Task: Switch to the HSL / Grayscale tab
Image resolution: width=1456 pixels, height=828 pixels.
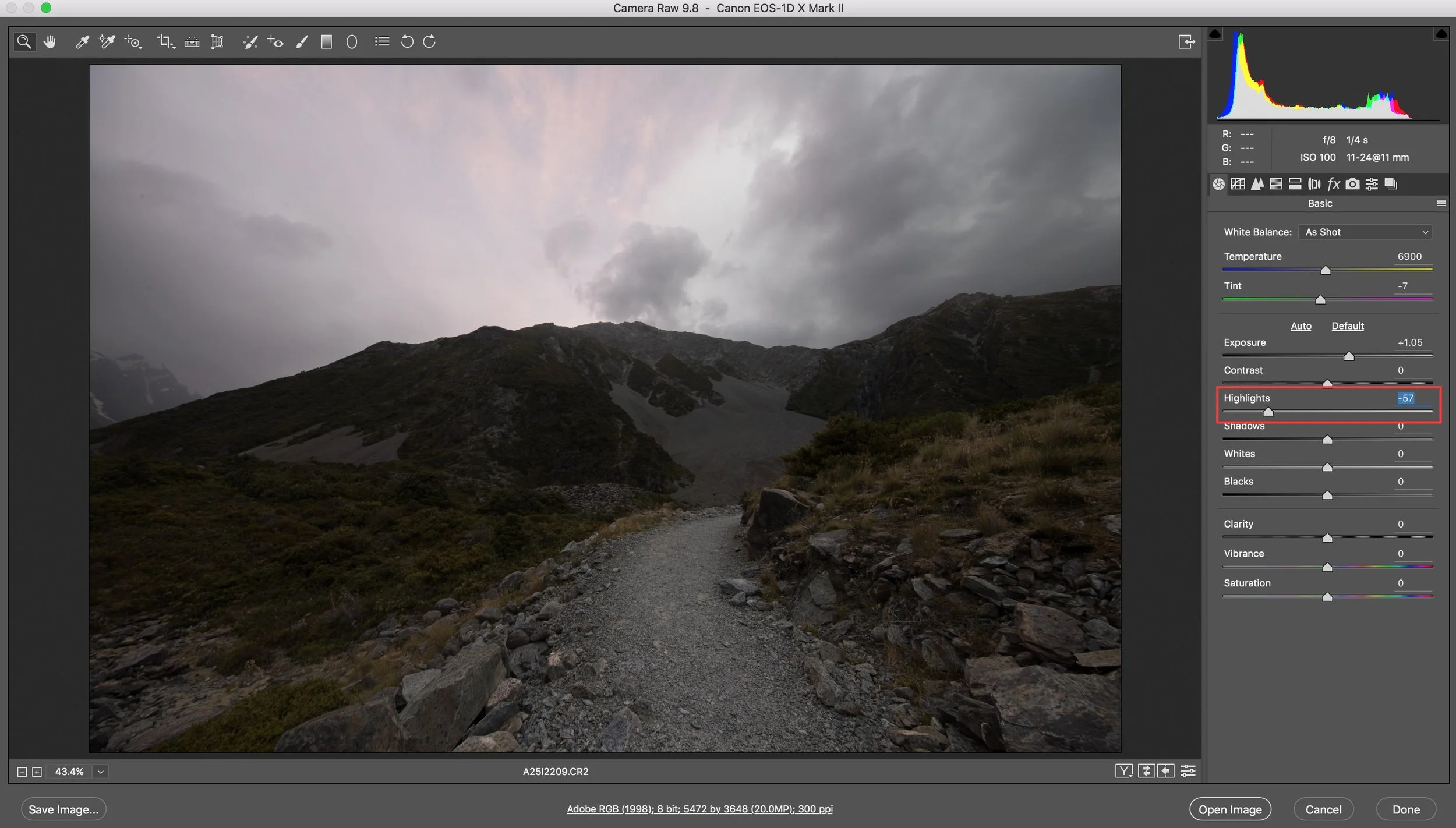Action: [1276, 184]
